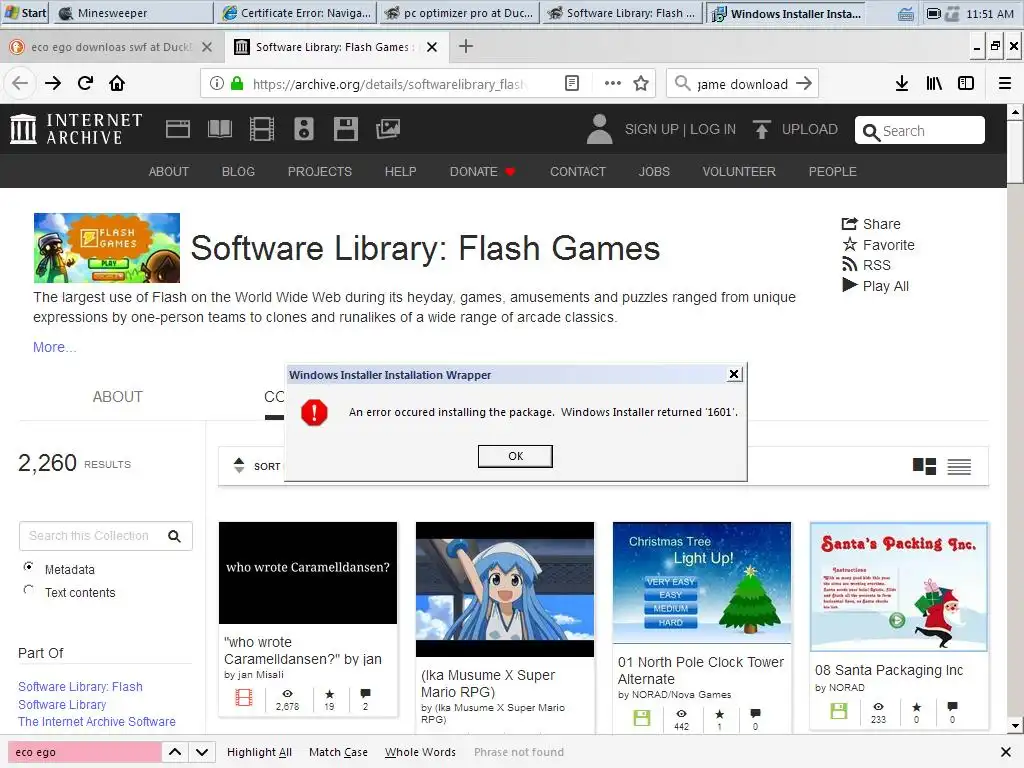The height and width of the screenshot is (768, 1024).
Task: Toggle Match Case in find bar
Action: coord(338,752)
